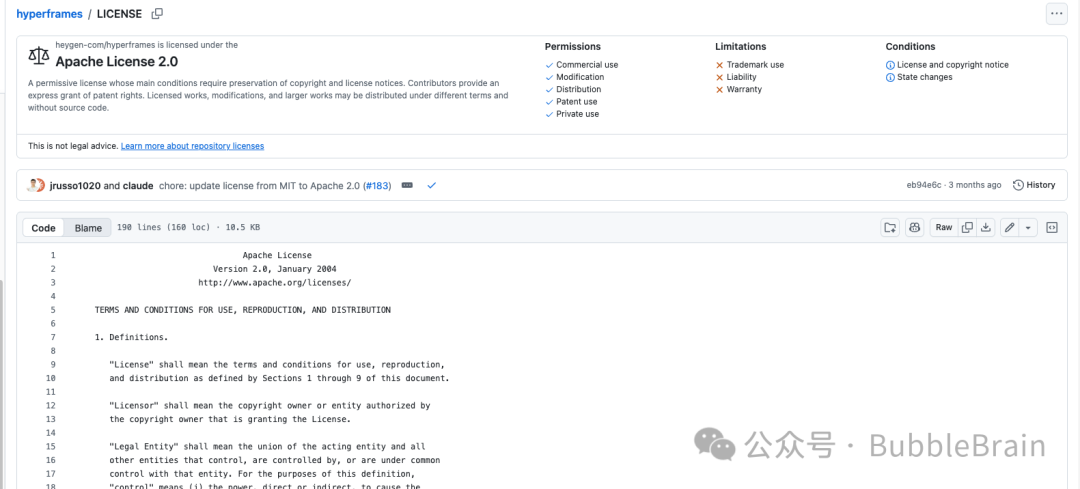Click the Warranty X icon
1080x489 pixels.
pyautogui.click(x=720, y=90)
